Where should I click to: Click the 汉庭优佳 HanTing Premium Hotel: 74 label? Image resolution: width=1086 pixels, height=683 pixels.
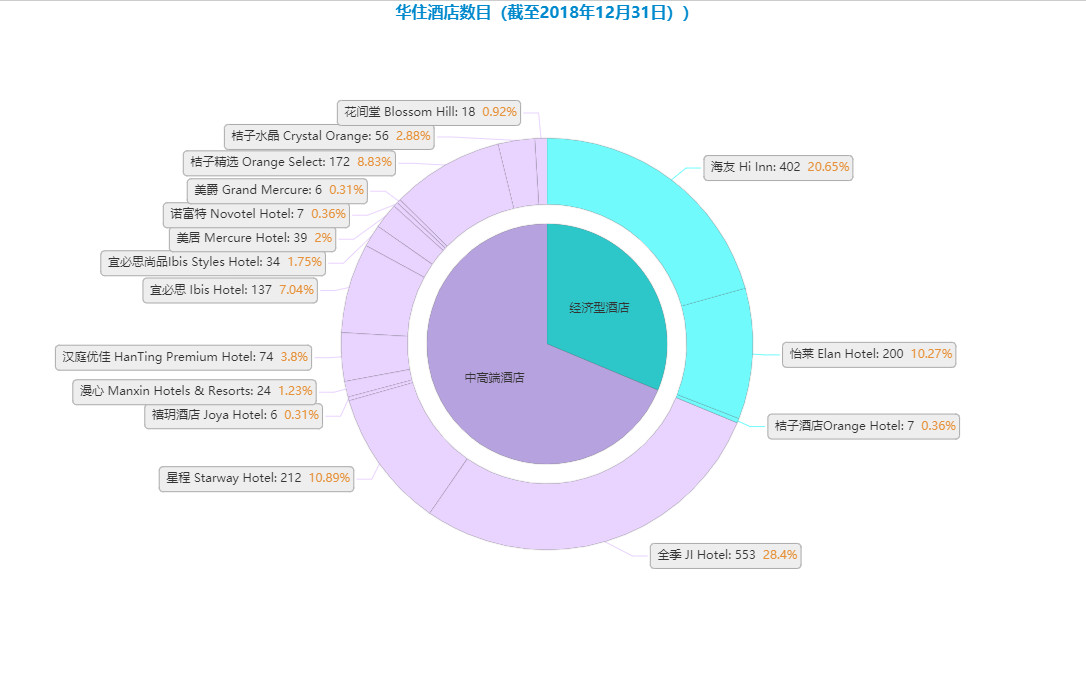click(x=183, y=357)
